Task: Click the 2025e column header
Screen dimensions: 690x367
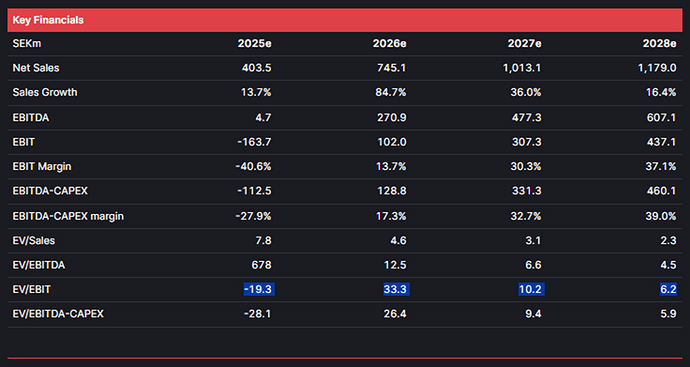Action: point(254,44)
